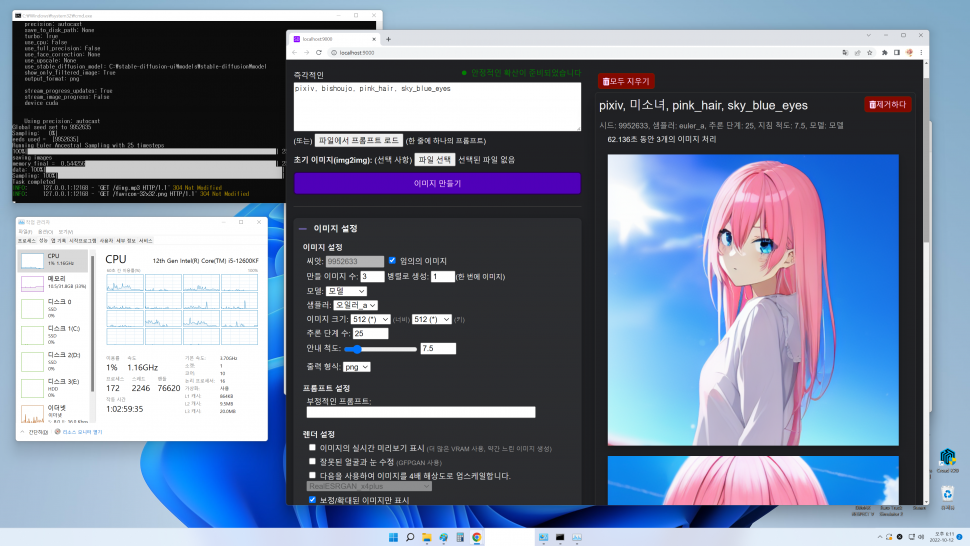
Task: Click the red clear all button
Action: pyautogui.click(x=626, y=81)
